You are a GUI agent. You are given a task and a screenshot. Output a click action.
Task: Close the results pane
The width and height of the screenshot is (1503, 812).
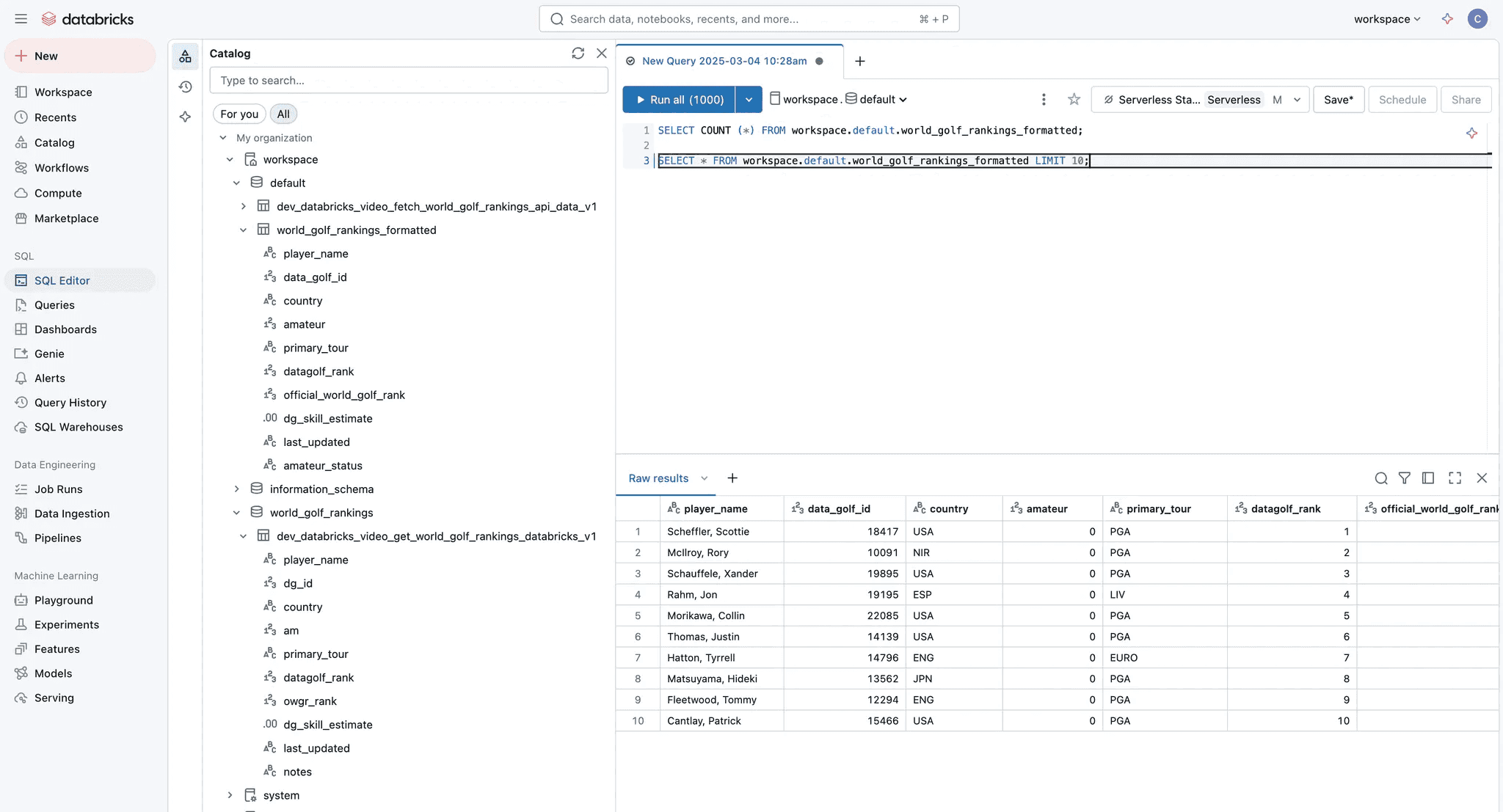pyautogui.click(x=1482, y=478)
